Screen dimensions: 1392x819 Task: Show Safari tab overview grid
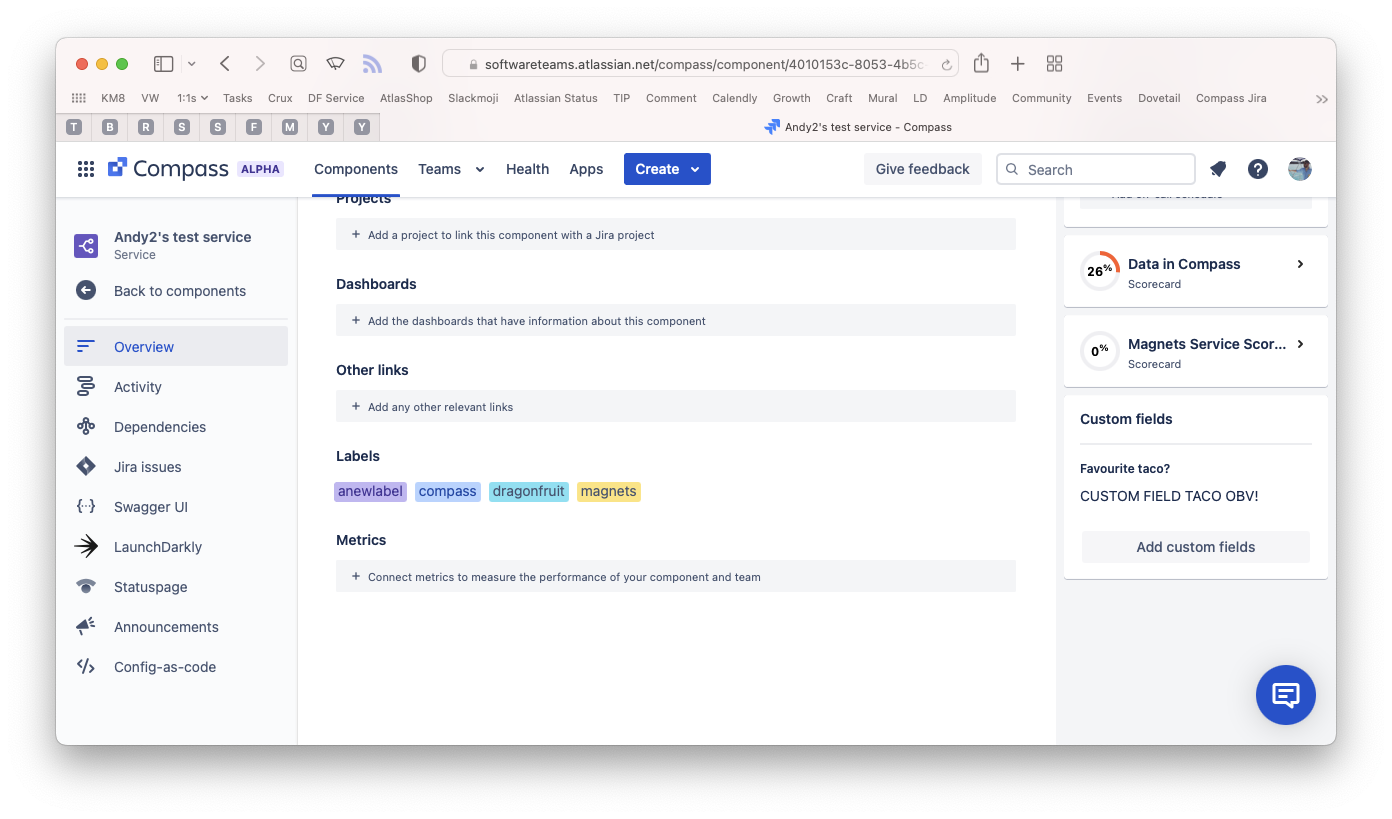pyautogui.click(x=1054, y=64)
